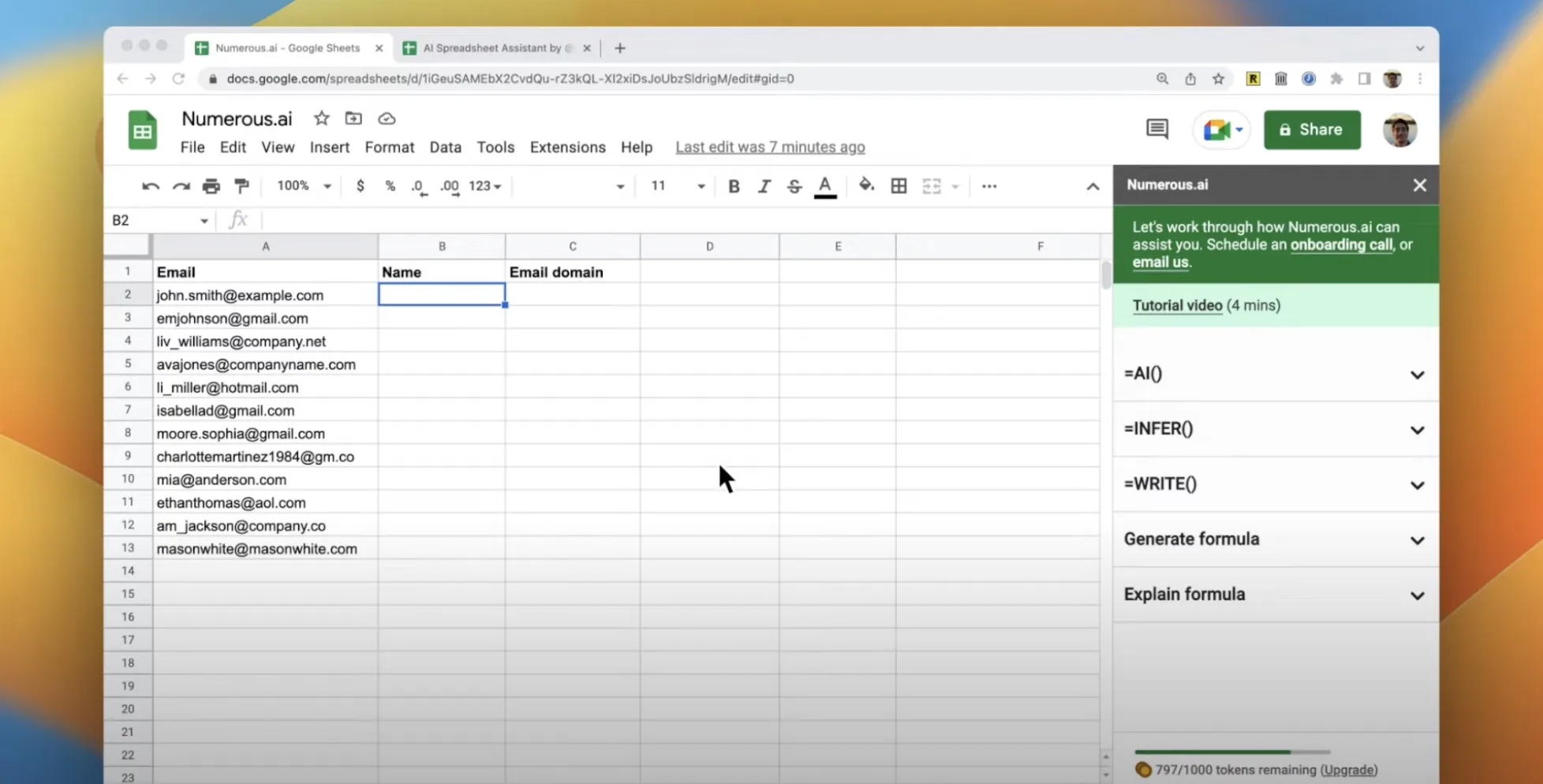Format as percent icon
Viewport: 1543px width, 784px height.
pos(390,186)
